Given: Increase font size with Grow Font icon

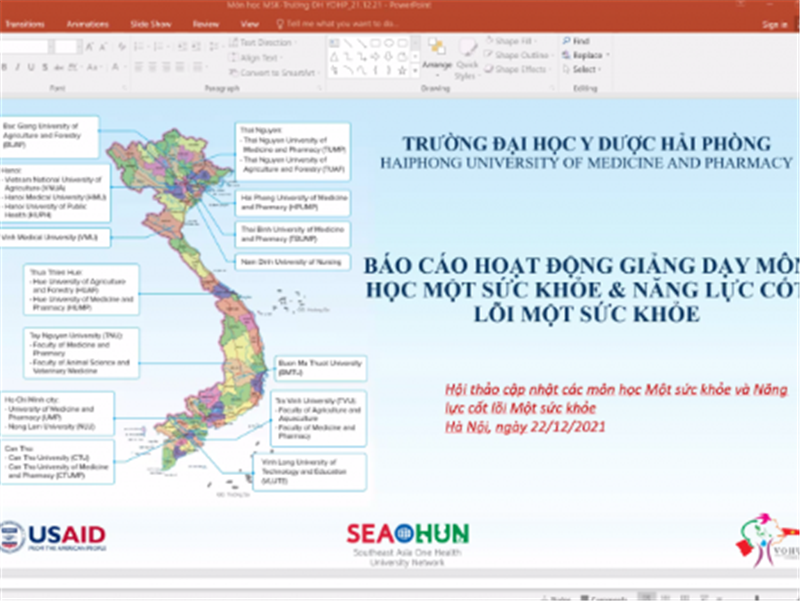Looking at the screenshot, I should coord(88,45).
